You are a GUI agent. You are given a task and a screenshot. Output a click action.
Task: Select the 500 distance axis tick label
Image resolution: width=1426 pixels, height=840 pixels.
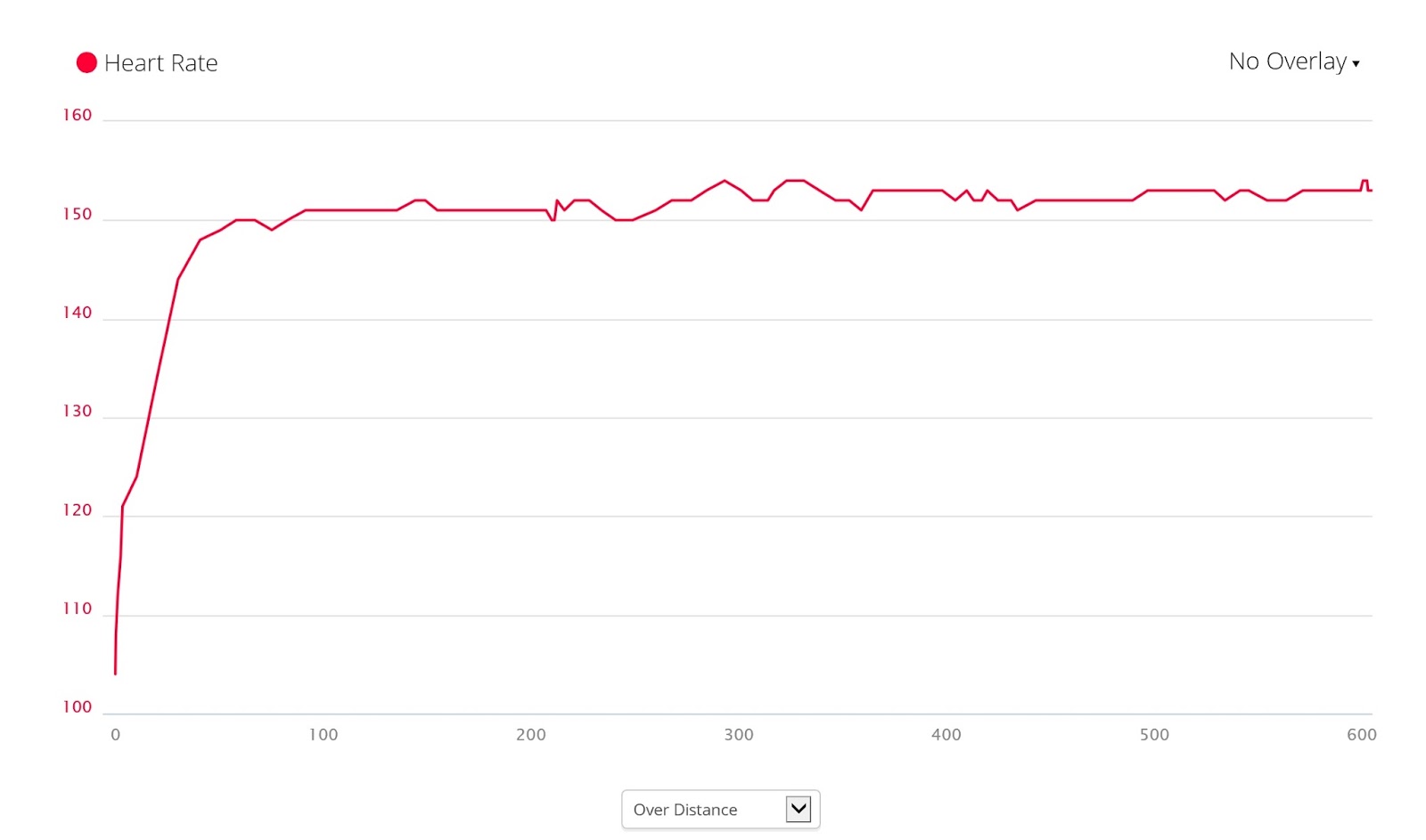tap(1154, 735)
